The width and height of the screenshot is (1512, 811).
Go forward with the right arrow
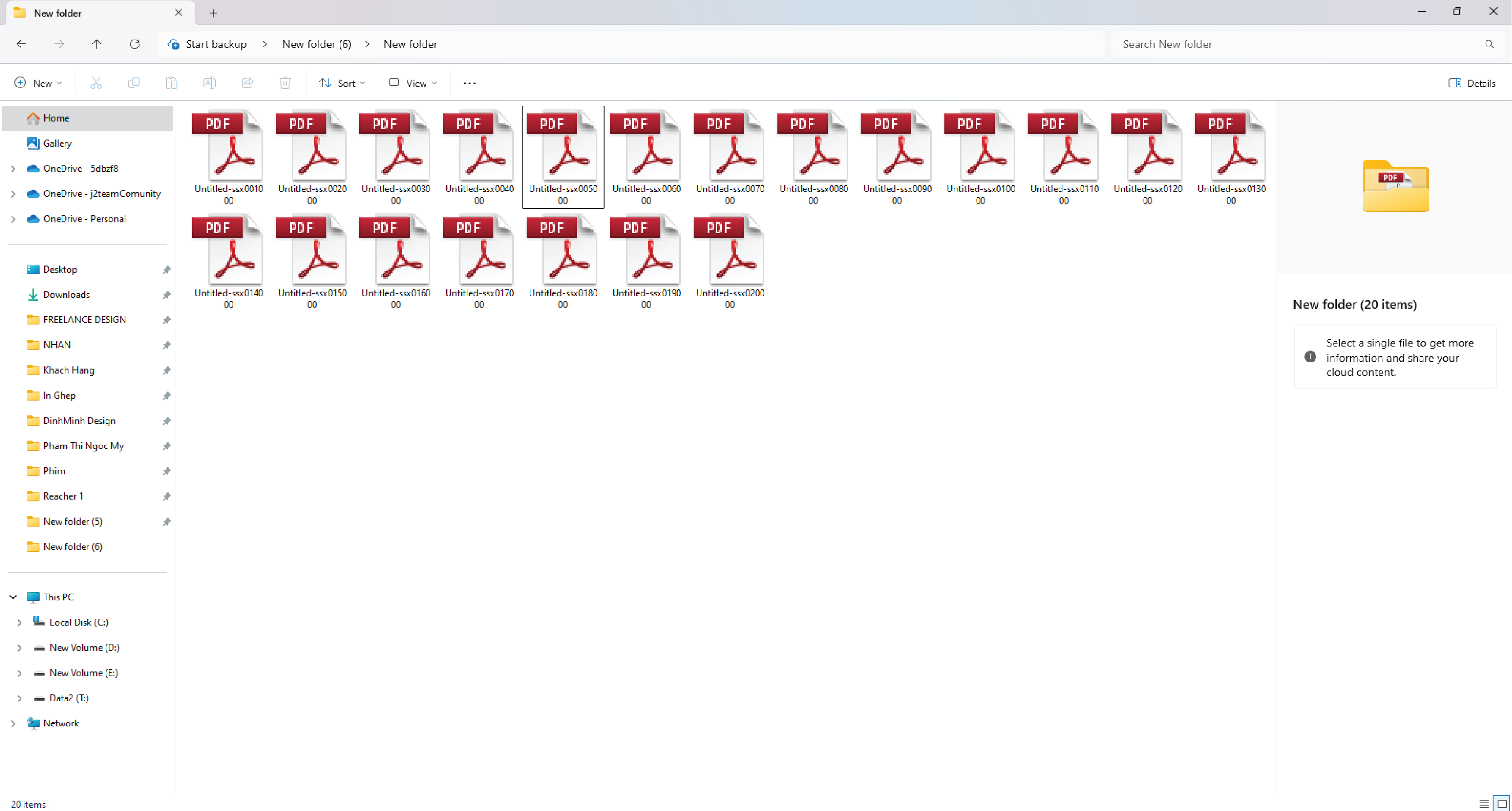pyautogui.click(x=59, y=44)
